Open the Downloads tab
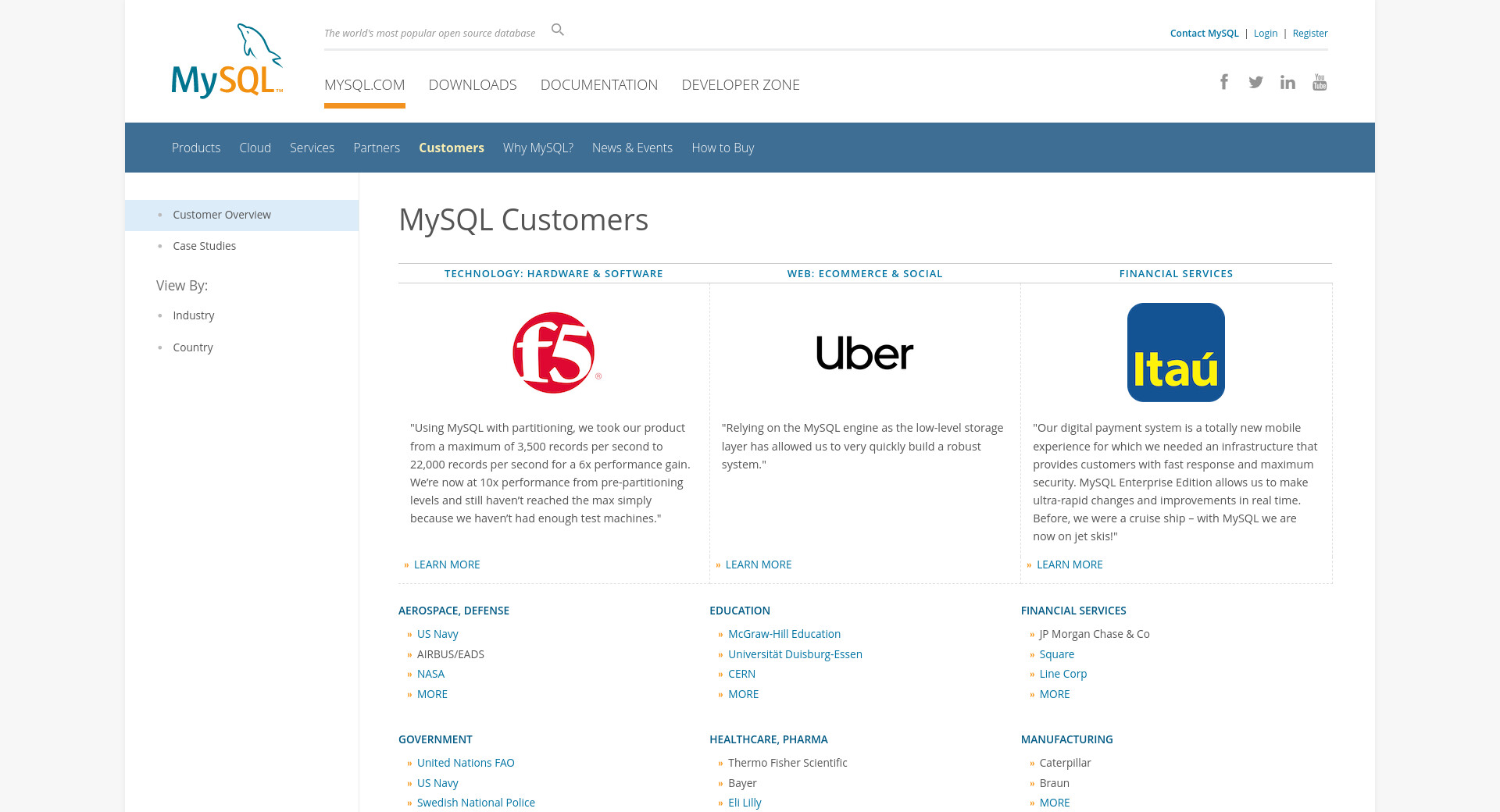This screenshot has height=812, width=1500. coord(472,85)
